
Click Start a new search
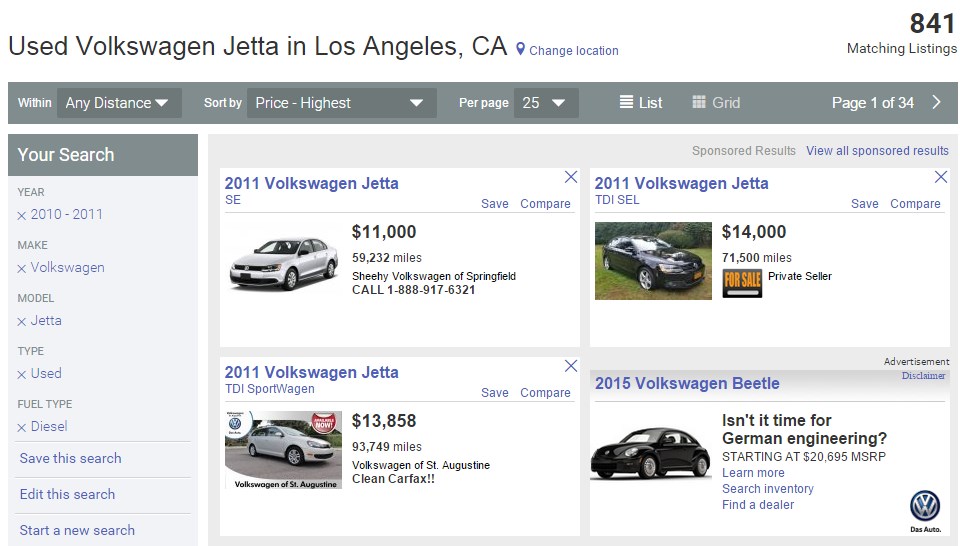[77, 531]
